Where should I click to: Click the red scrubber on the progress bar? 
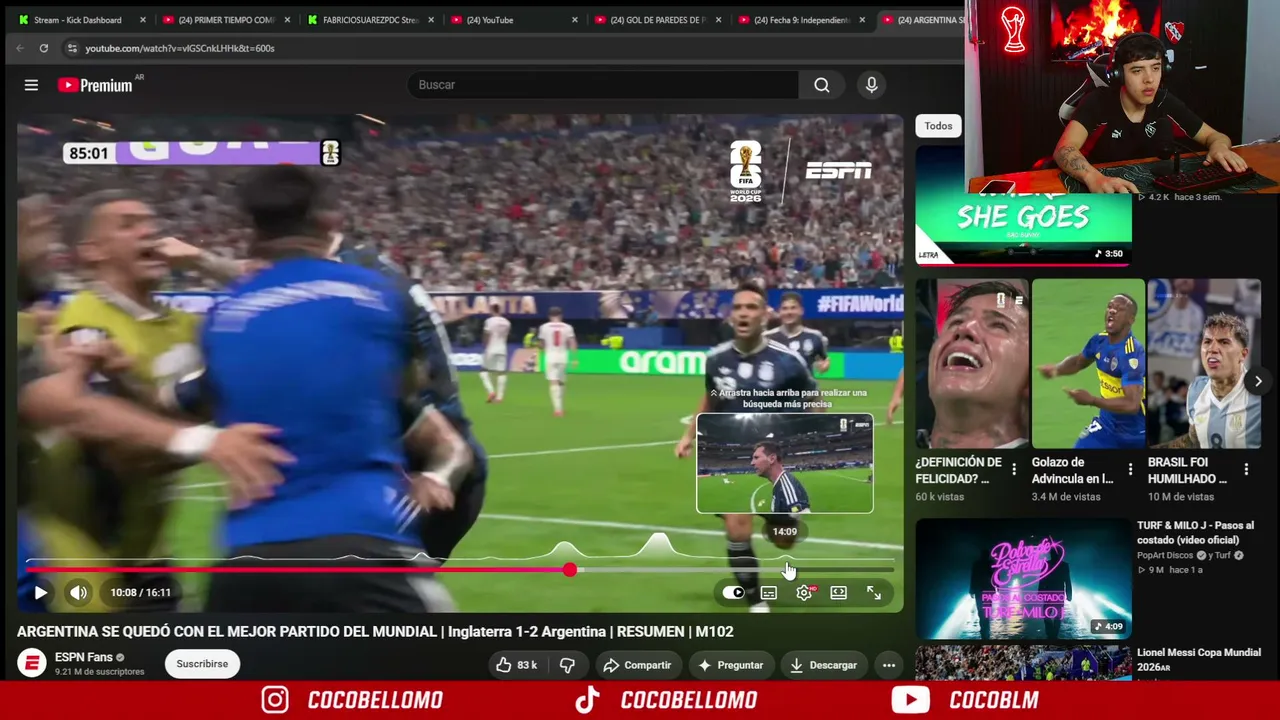tap(569, 569)
